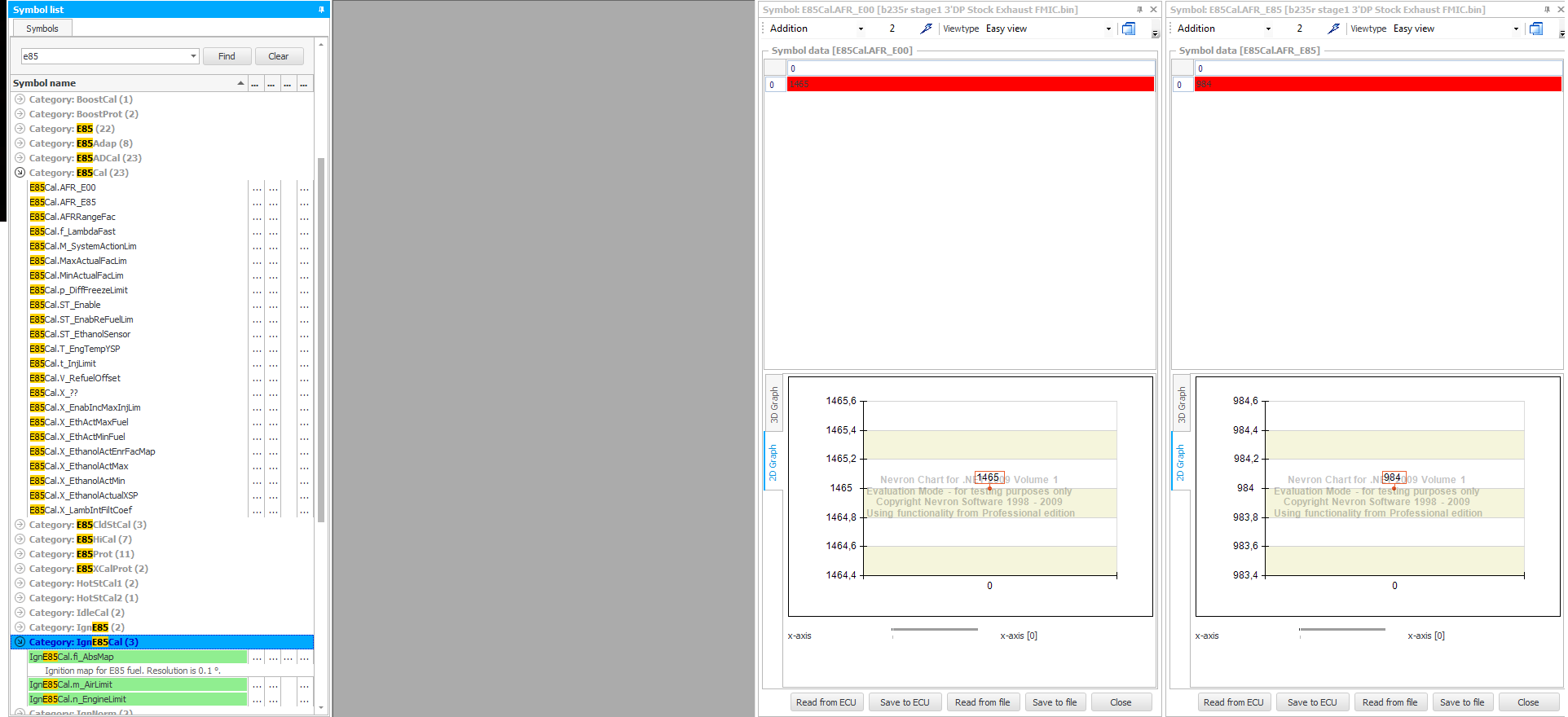The image size is (1568, 717).
Task: Pin the Symbol list panel
Action: click(321, 10)
